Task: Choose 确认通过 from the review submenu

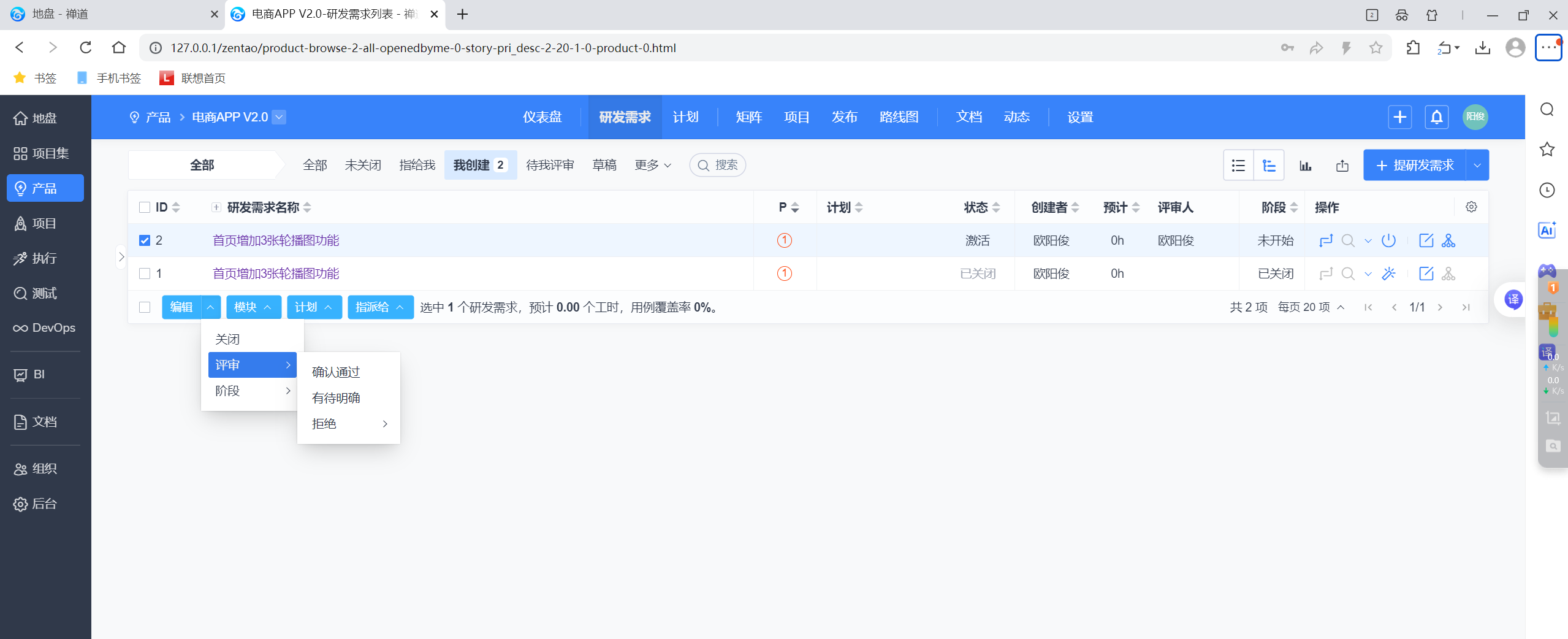Action: [x=335, y=371]
